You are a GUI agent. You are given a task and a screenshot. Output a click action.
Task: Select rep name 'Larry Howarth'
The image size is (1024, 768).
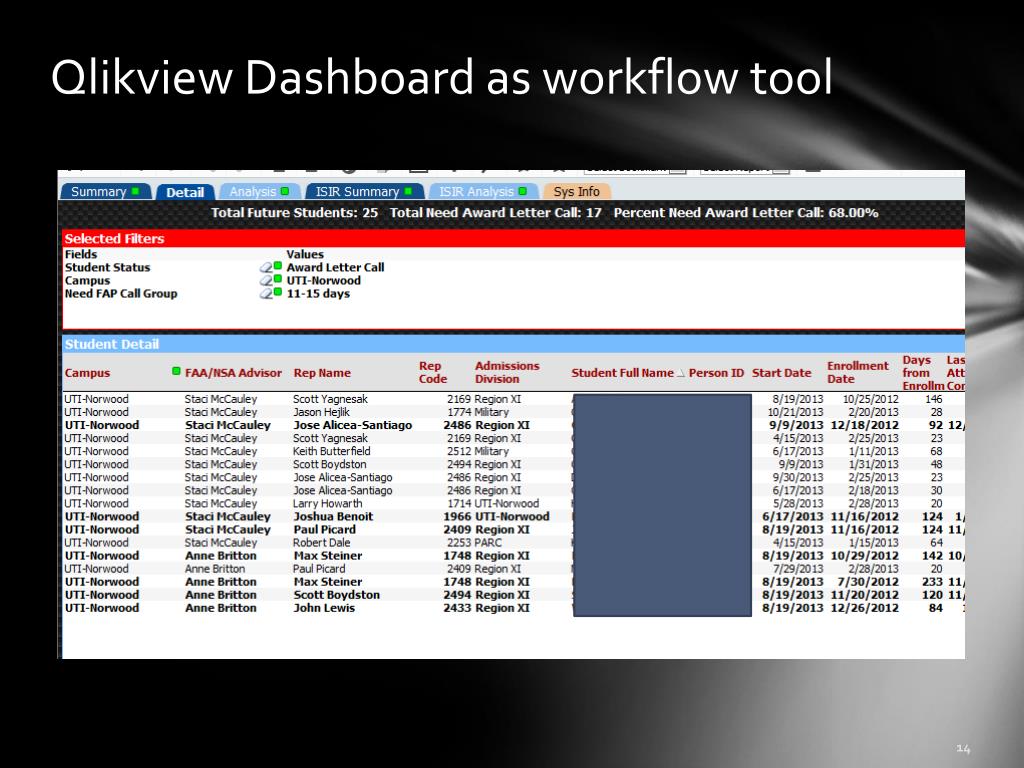(327, 504)
